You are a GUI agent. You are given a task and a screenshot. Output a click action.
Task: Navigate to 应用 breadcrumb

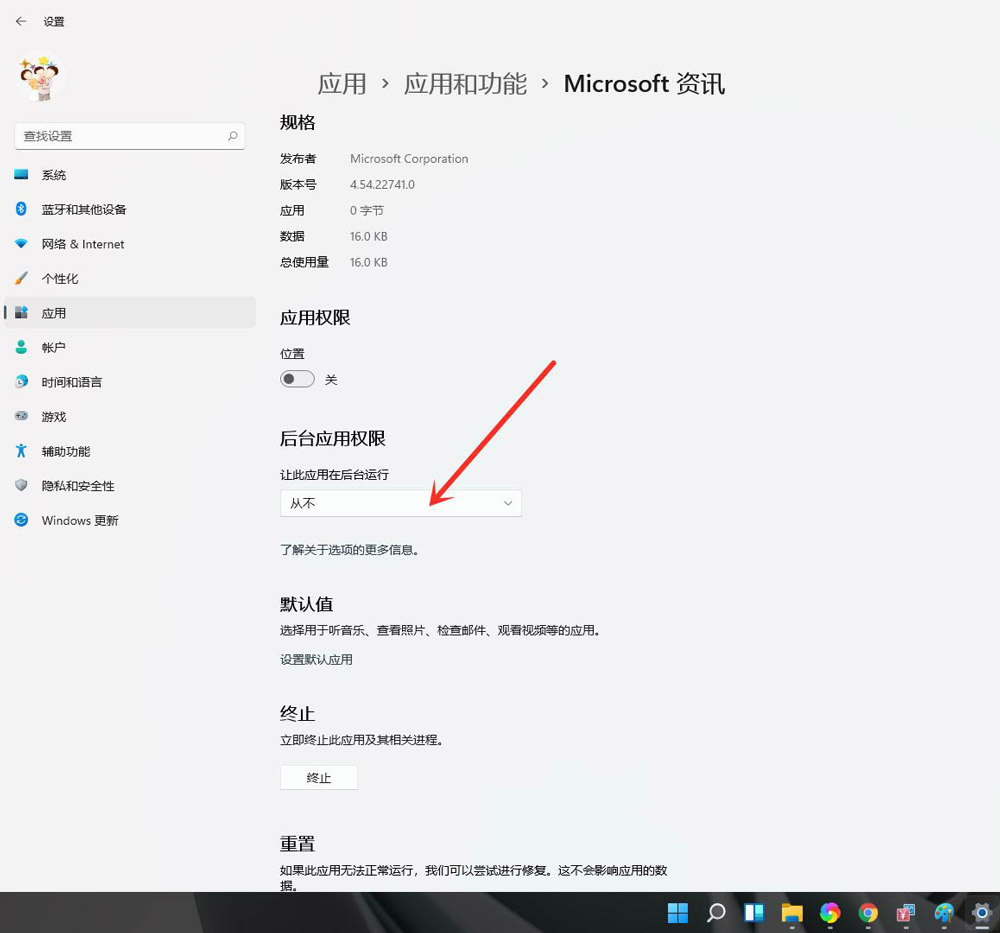[342, 84]
